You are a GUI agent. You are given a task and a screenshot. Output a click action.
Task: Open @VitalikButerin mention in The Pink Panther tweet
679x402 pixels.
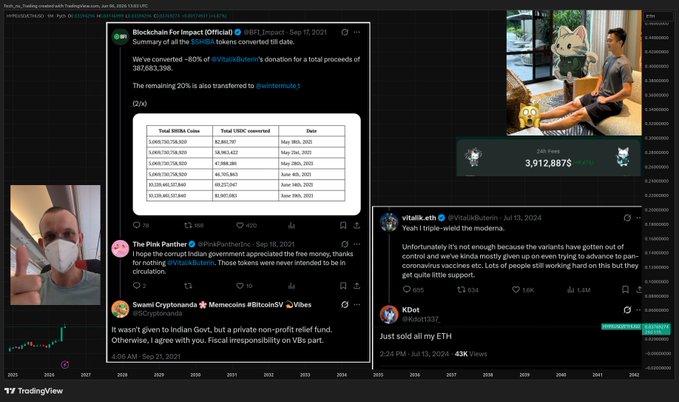click(191, 263)
